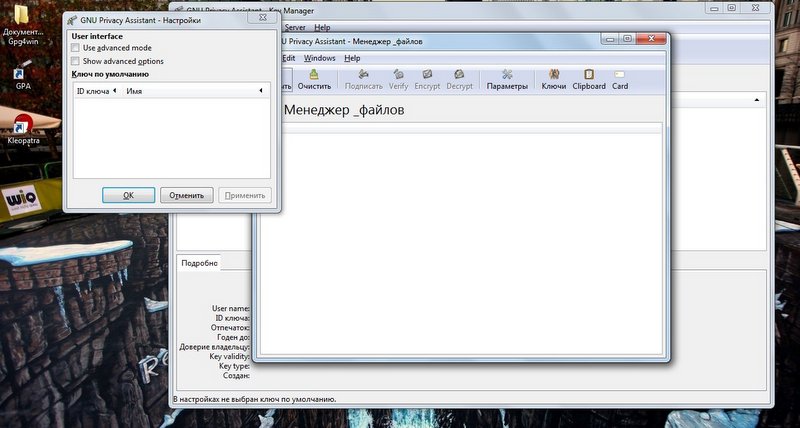
Task: Click the file list area in Менеджер файлов
Action: click(x=461, y=244)
